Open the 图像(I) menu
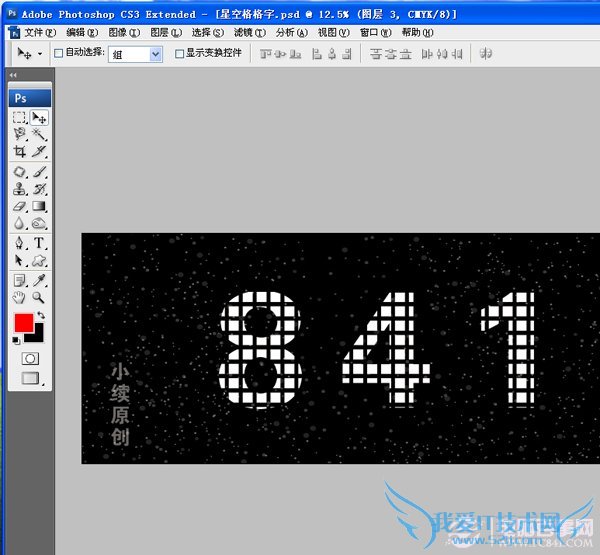Viewport: 600px width, 555px height. pos(124,33)
